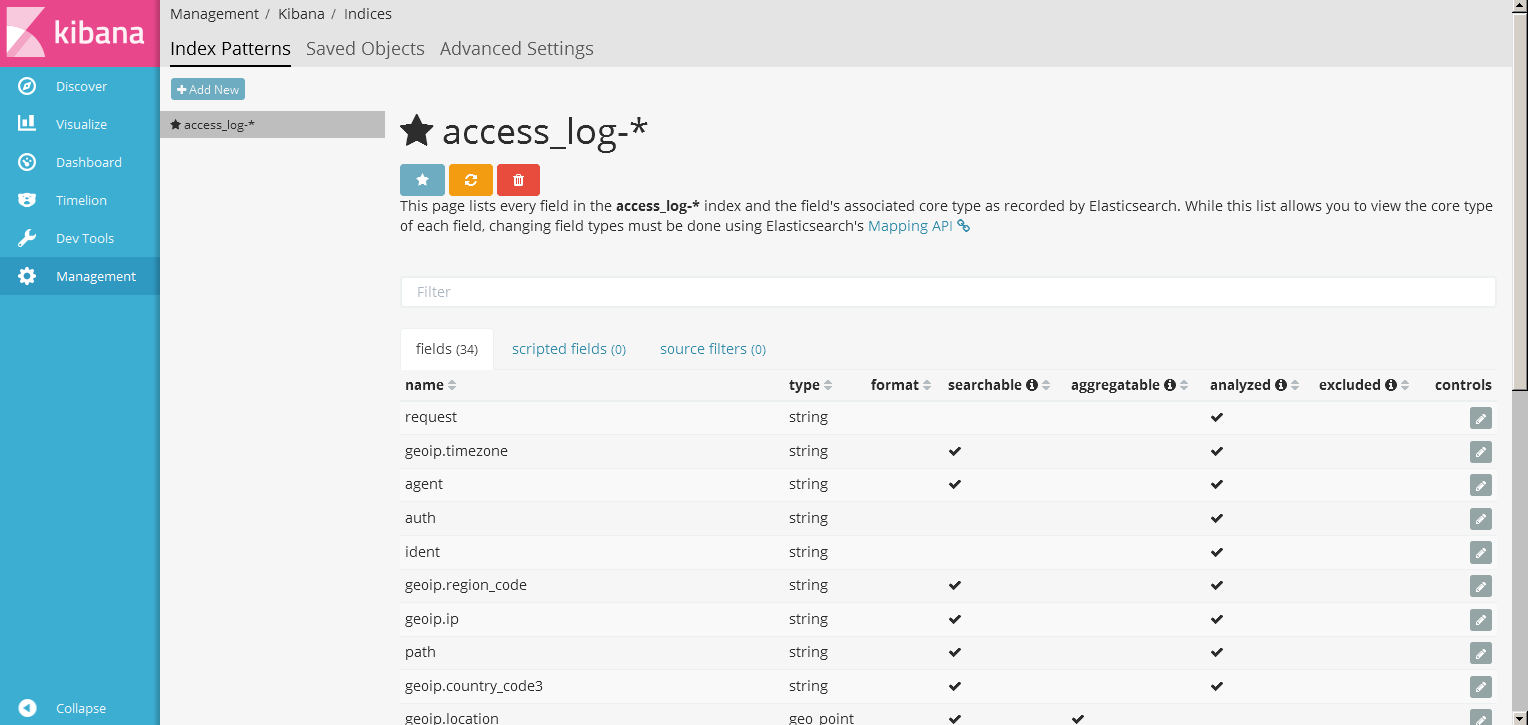The image size is (1528, 725).
Task: Select access_log-* in the index pattern list
Action: point(272,125)
